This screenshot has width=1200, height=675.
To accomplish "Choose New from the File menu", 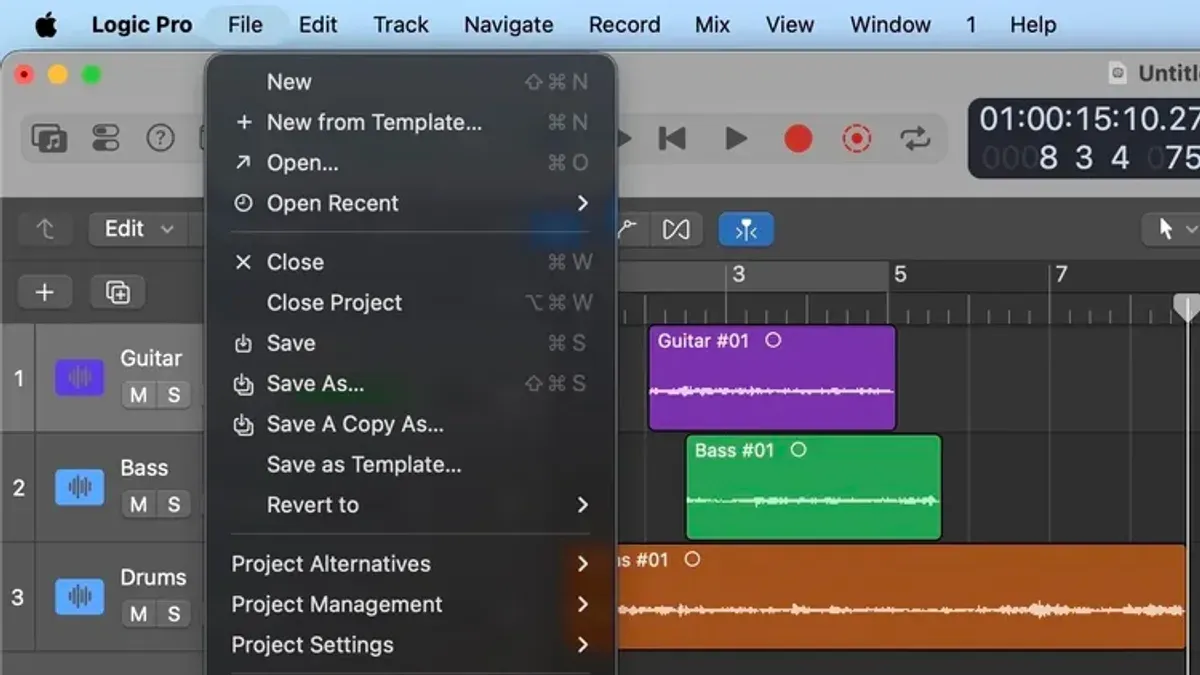I will pos(412,82).
